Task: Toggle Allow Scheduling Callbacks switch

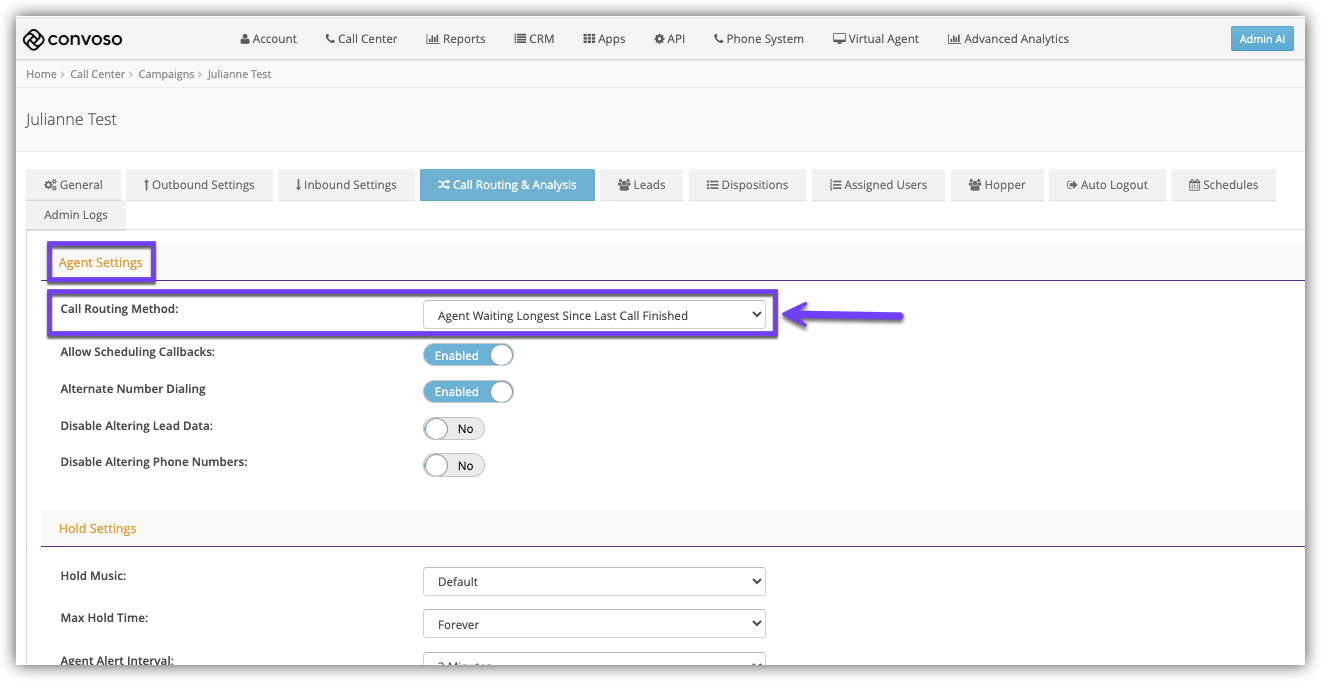Action: click(468, 355)
